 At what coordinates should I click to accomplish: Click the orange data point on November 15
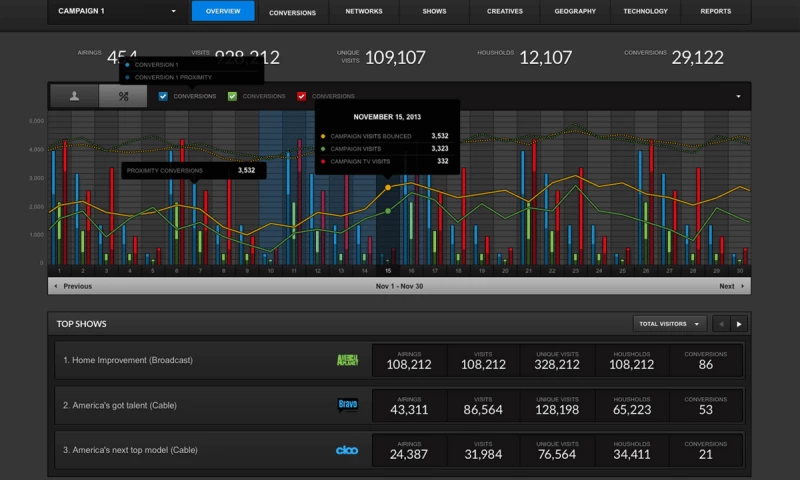pos(388,187)
